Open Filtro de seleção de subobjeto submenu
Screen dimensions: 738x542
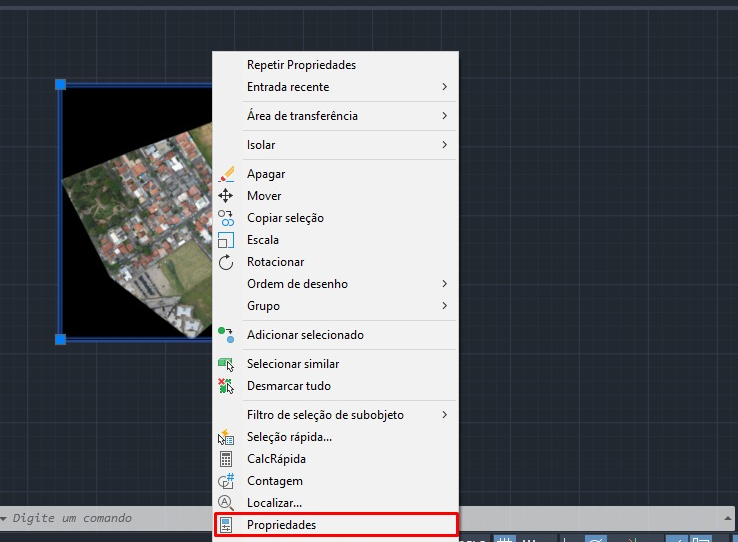coord(336,415)
